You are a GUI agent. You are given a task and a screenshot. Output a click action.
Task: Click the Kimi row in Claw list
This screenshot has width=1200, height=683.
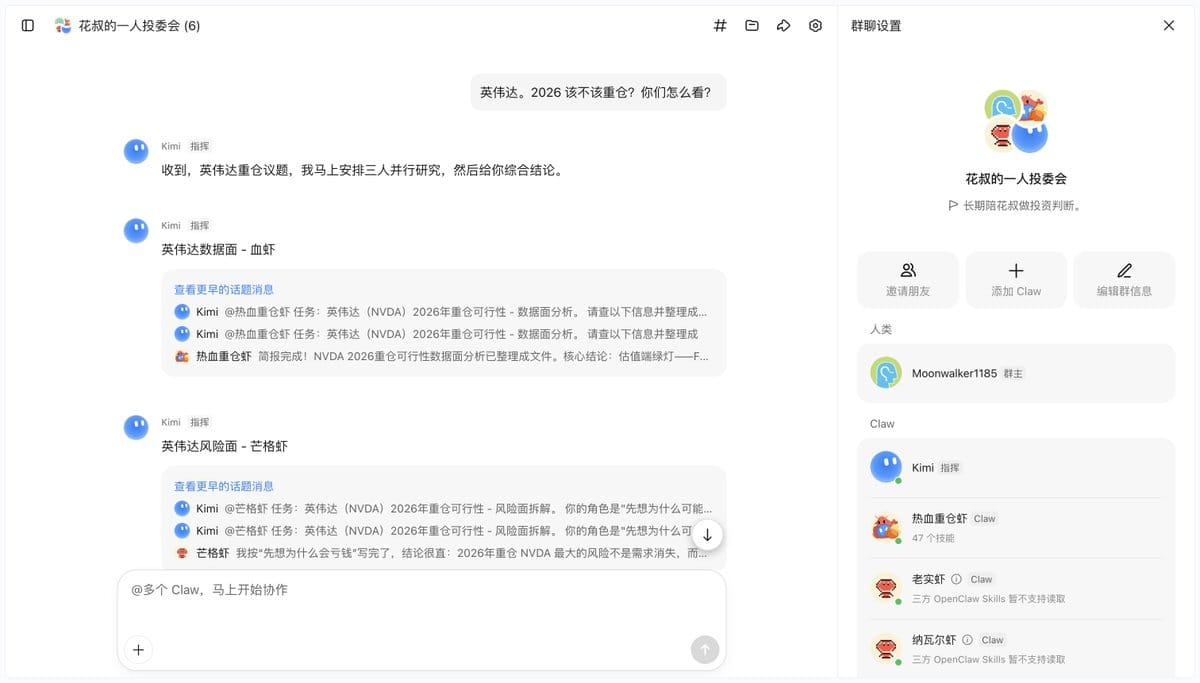[1016, 467]
